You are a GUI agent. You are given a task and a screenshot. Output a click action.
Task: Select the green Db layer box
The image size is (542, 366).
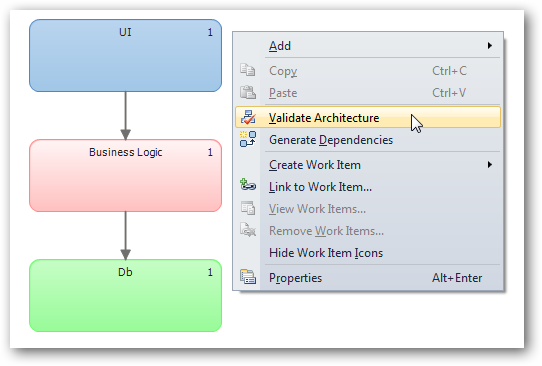click(x=125, y=295)
